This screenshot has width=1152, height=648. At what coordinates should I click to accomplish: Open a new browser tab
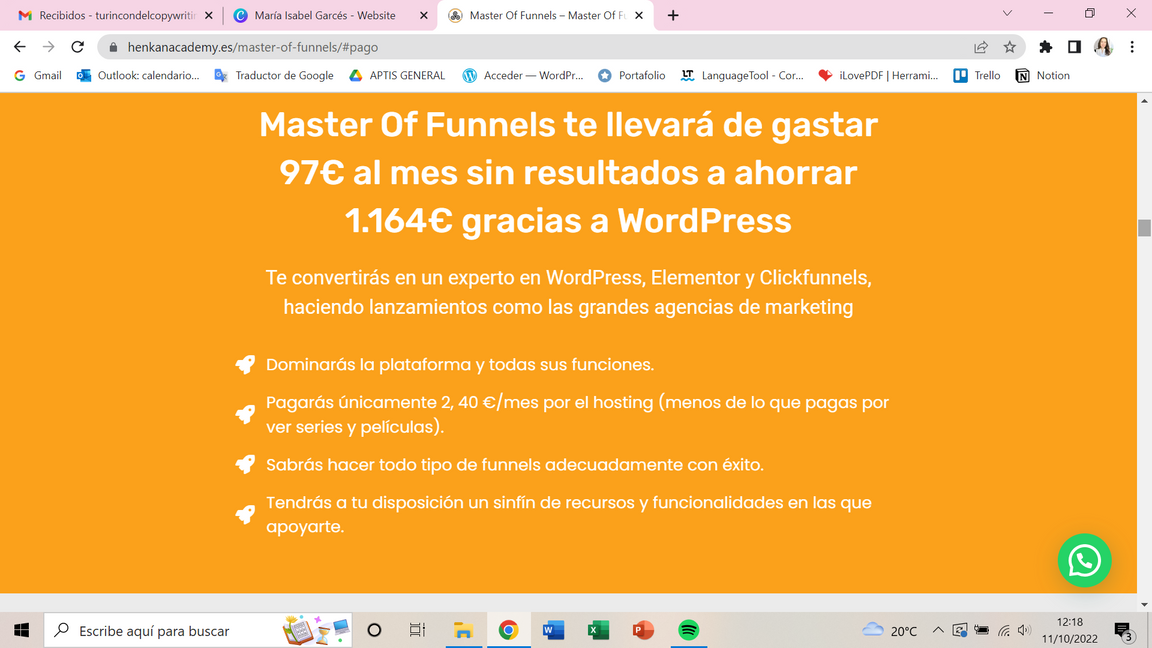click(673, 15)
